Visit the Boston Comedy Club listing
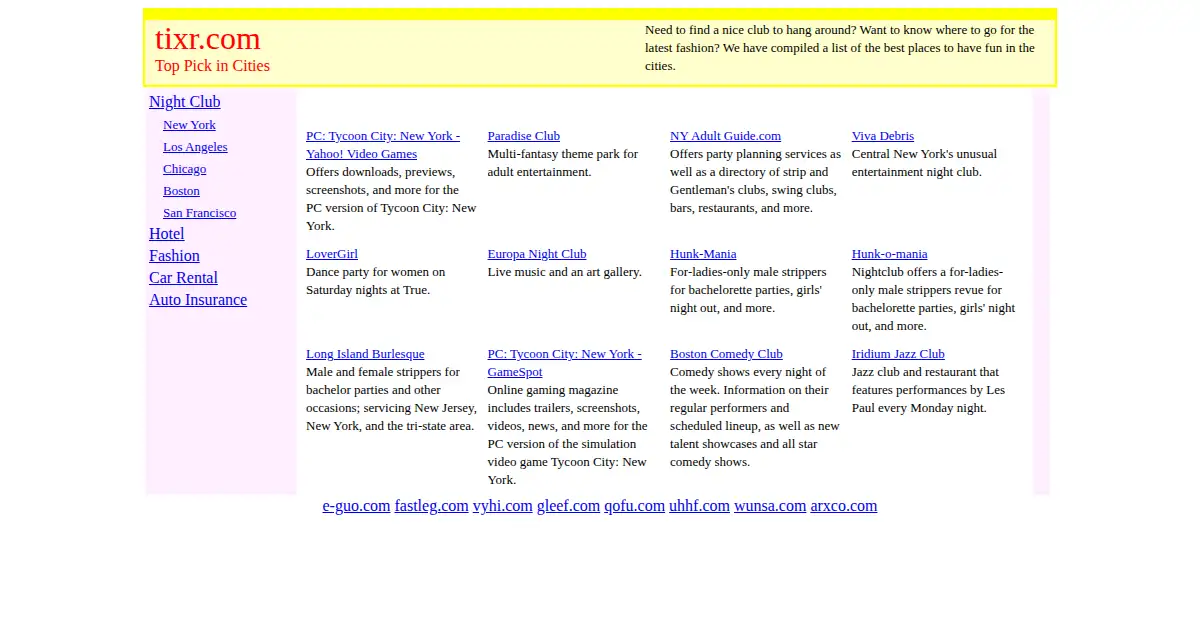This screenshot has height=628, width=1200. pos(726,354)
